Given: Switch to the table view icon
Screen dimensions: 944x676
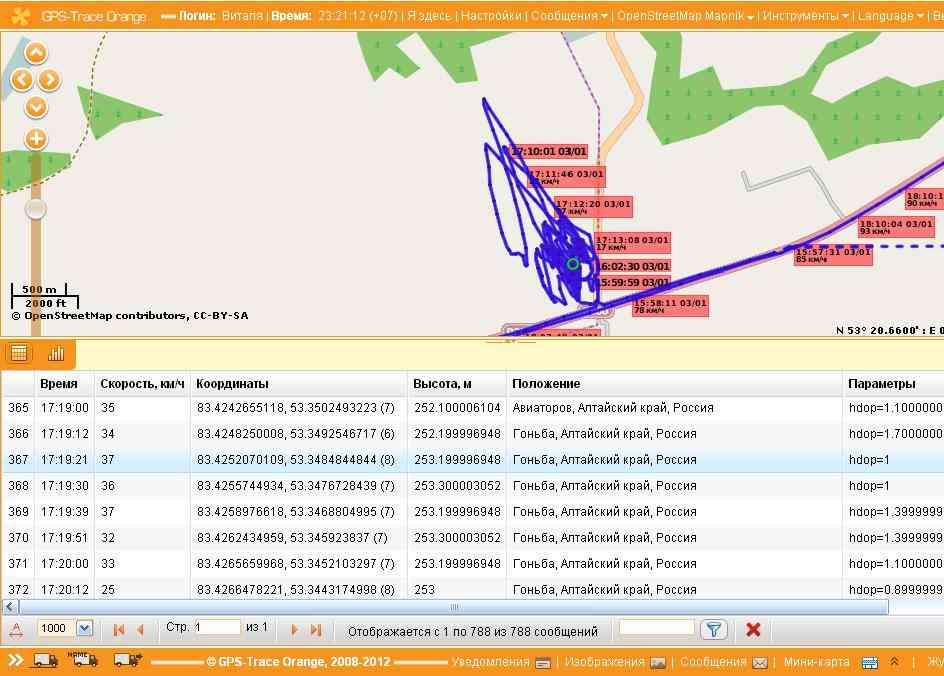Looking at the screenshot, I should tap(19, 353).
